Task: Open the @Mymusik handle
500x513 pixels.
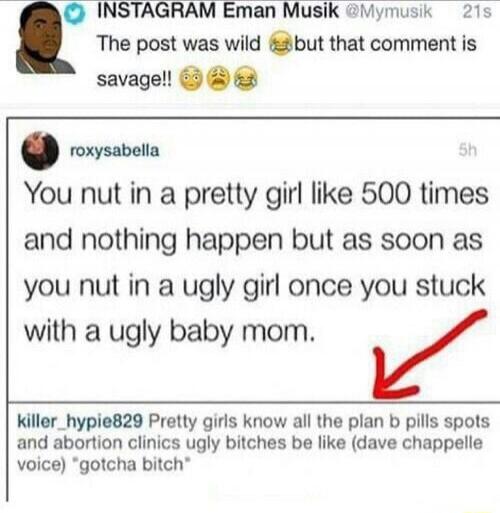Action: (388, 12)
